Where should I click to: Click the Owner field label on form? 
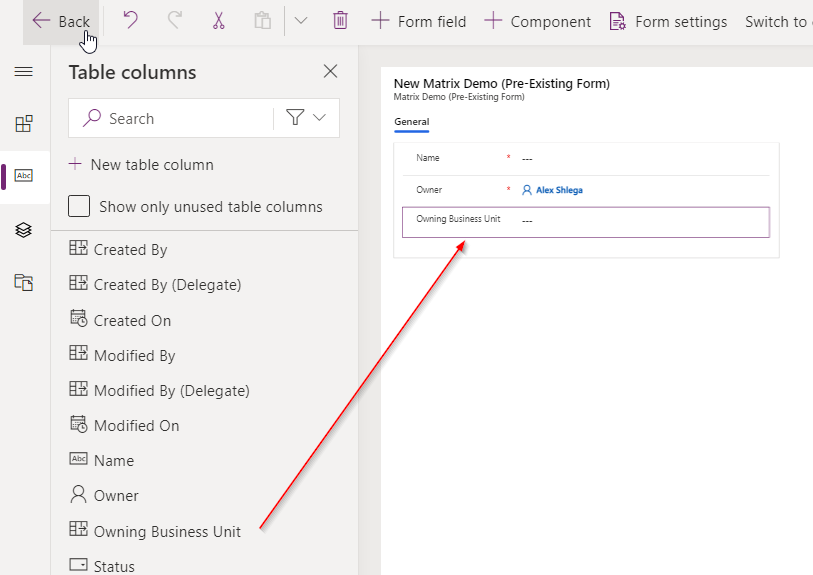pyautogui.click(x=429, y=190)
